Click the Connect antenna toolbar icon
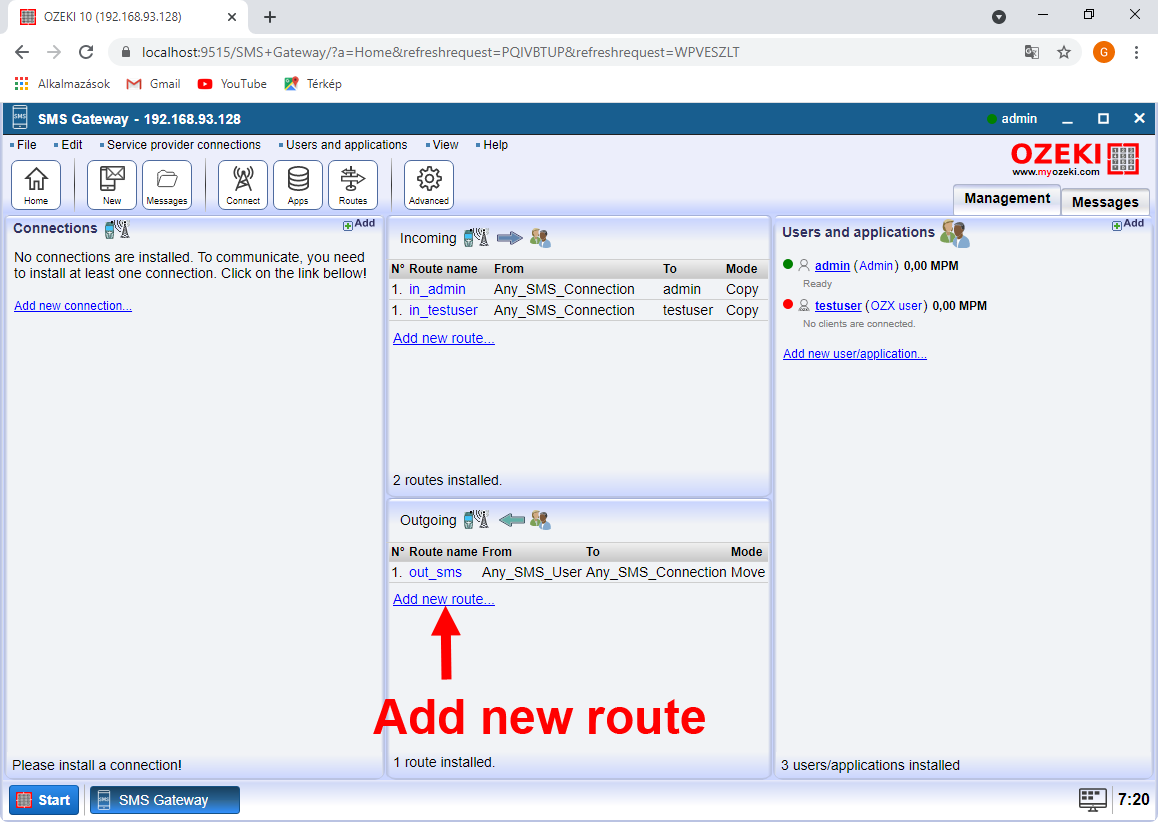This screenshot has width=1158, height=822. coord(243,185)
